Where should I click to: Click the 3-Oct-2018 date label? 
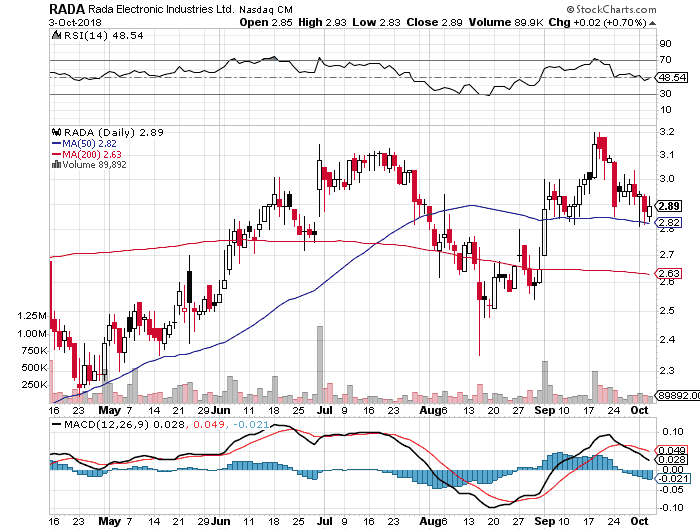tap(75, 22)
